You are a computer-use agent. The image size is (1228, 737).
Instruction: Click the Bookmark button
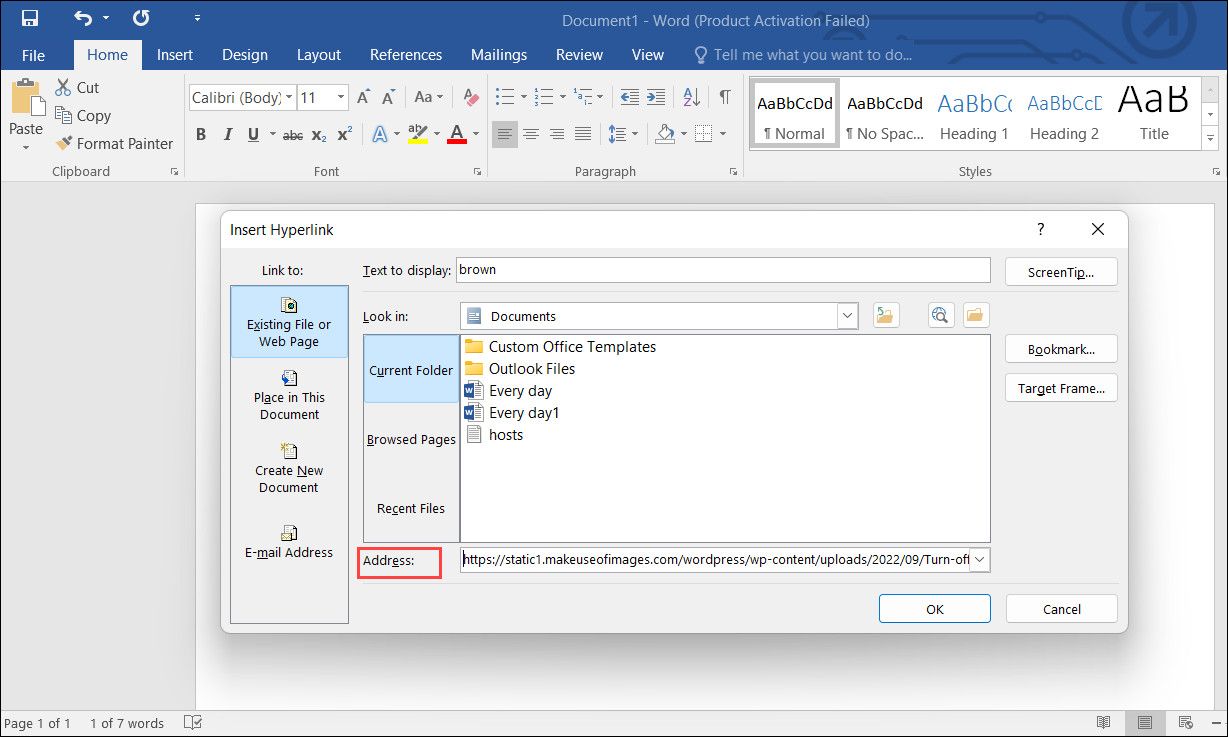tap(1061, 349)
